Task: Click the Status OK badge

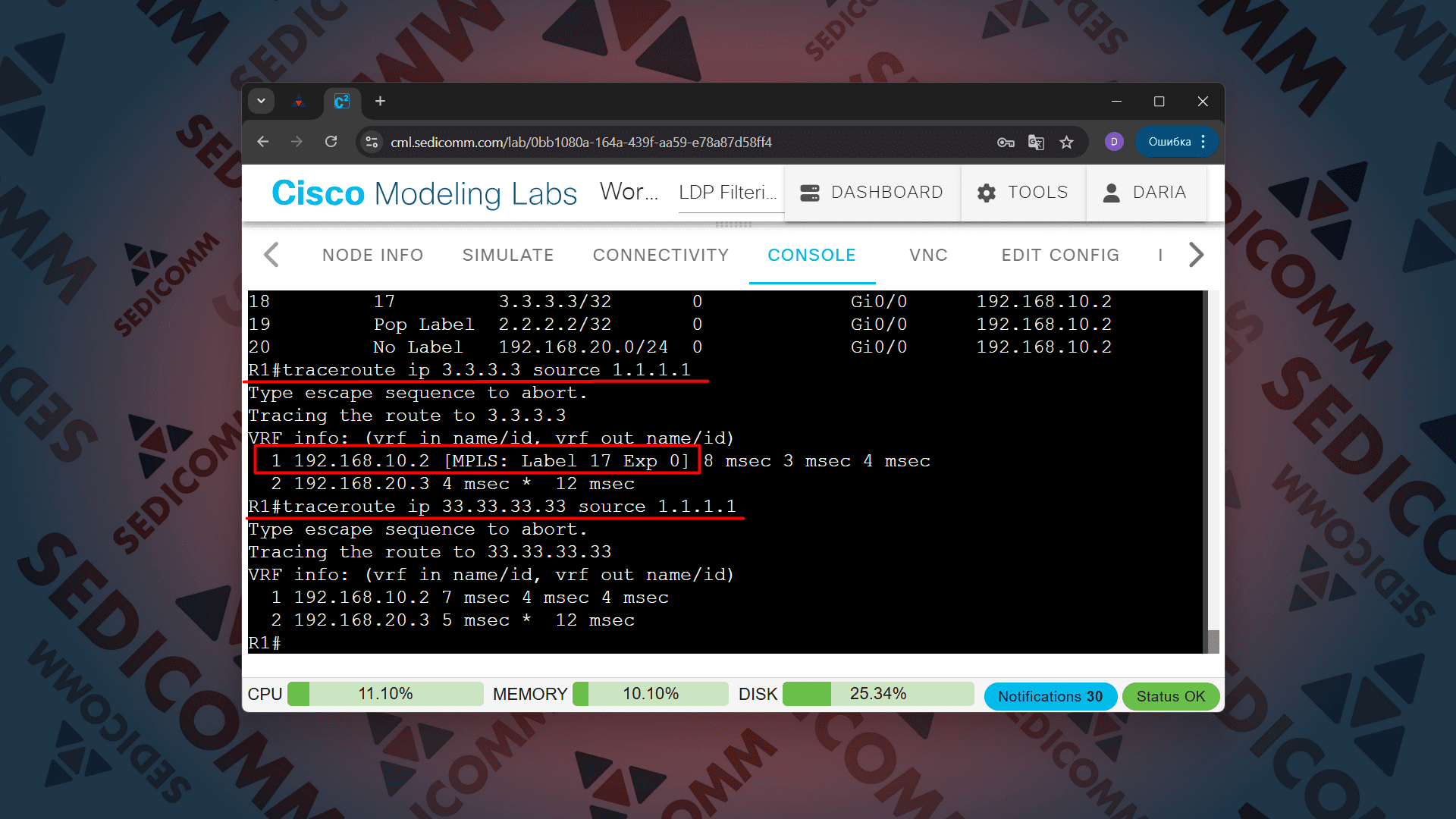Action: [1171, 696]
